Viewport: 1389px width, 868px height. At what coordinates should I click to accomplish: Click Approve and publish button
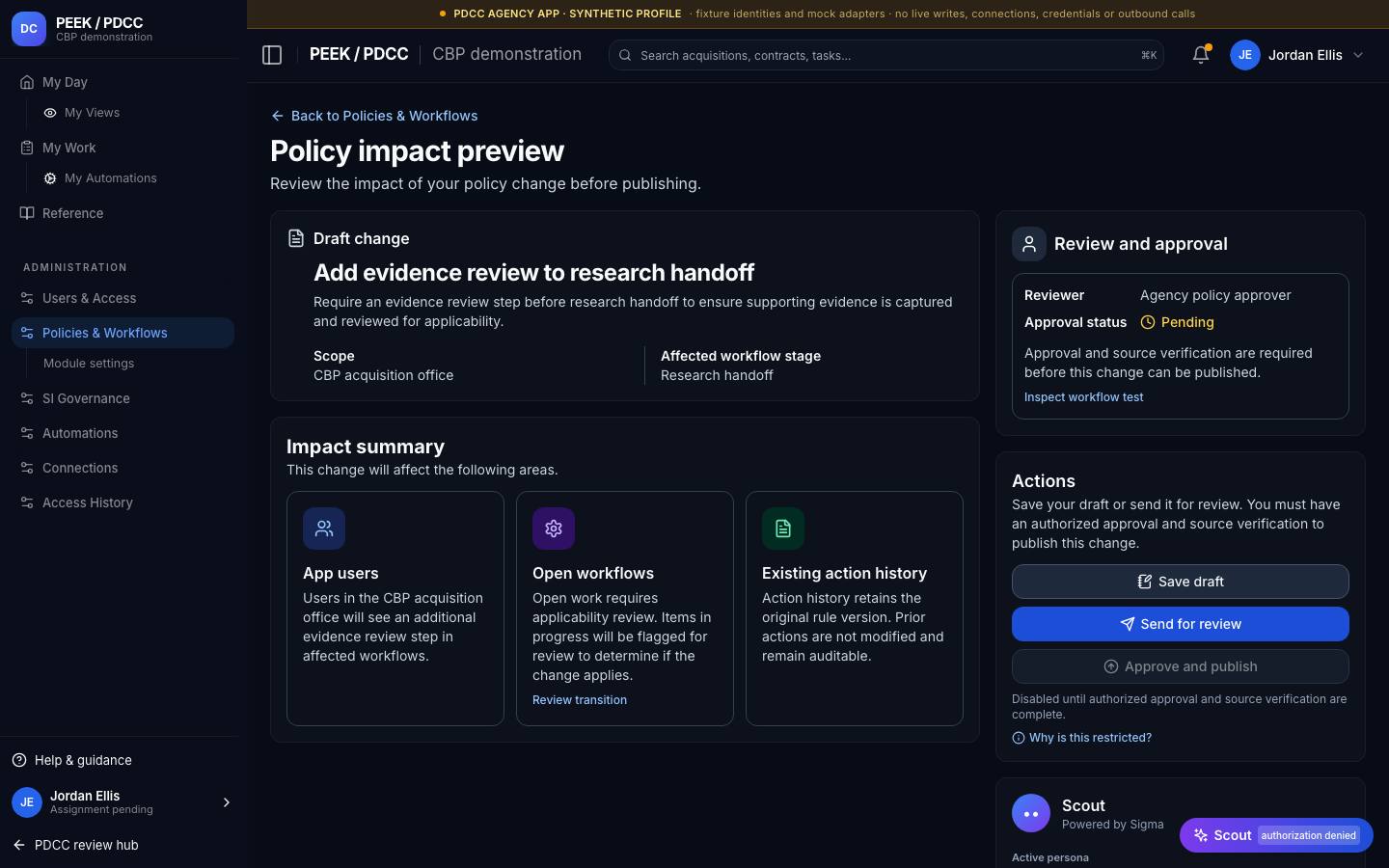click(1180, 666)
